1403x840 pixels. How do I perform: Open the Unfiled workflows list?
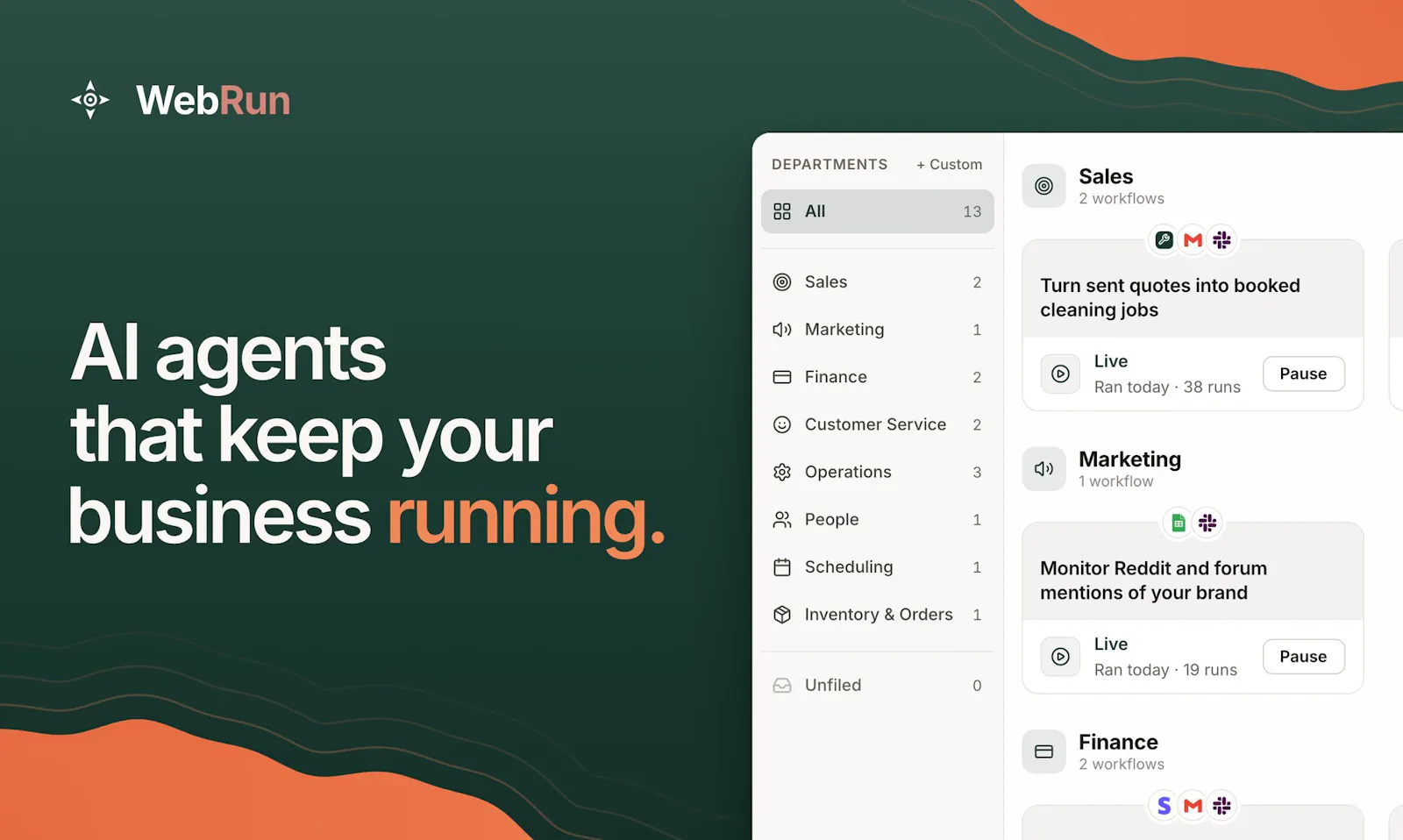pyautogui.click(x=877, y=686)
